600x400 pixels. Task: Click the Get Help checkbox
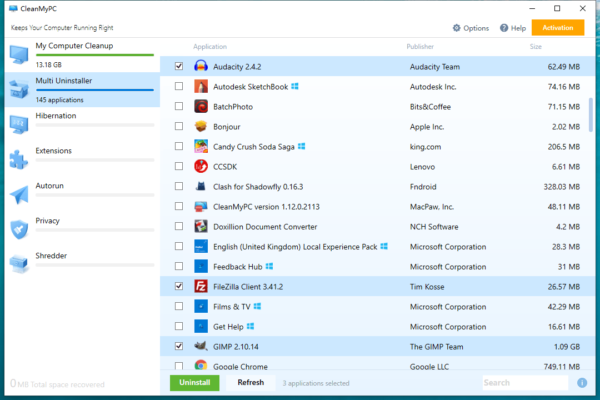[179, 326]
